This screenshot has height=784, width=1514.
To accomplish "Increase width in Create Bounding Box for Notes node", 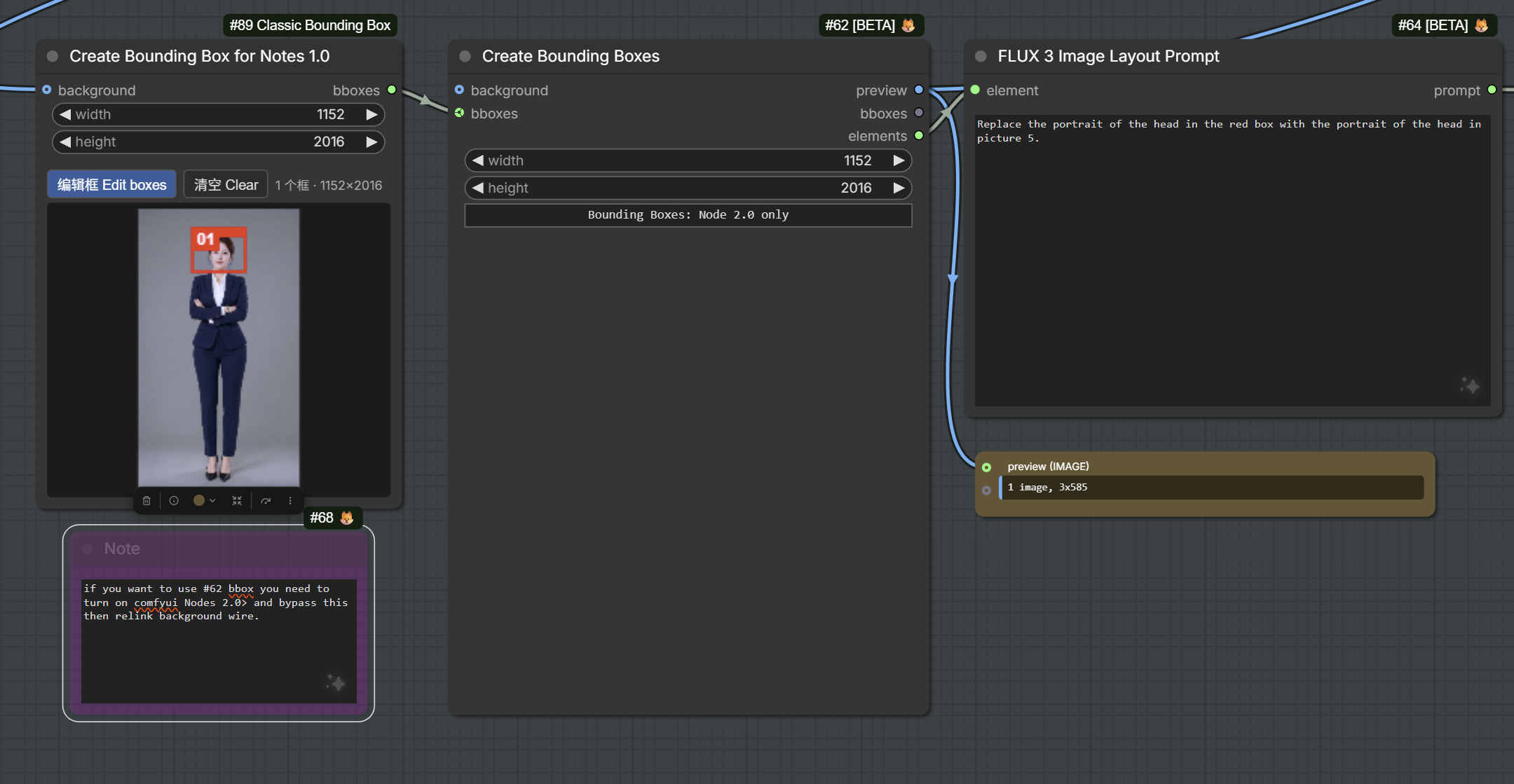I will coord(371,114).
